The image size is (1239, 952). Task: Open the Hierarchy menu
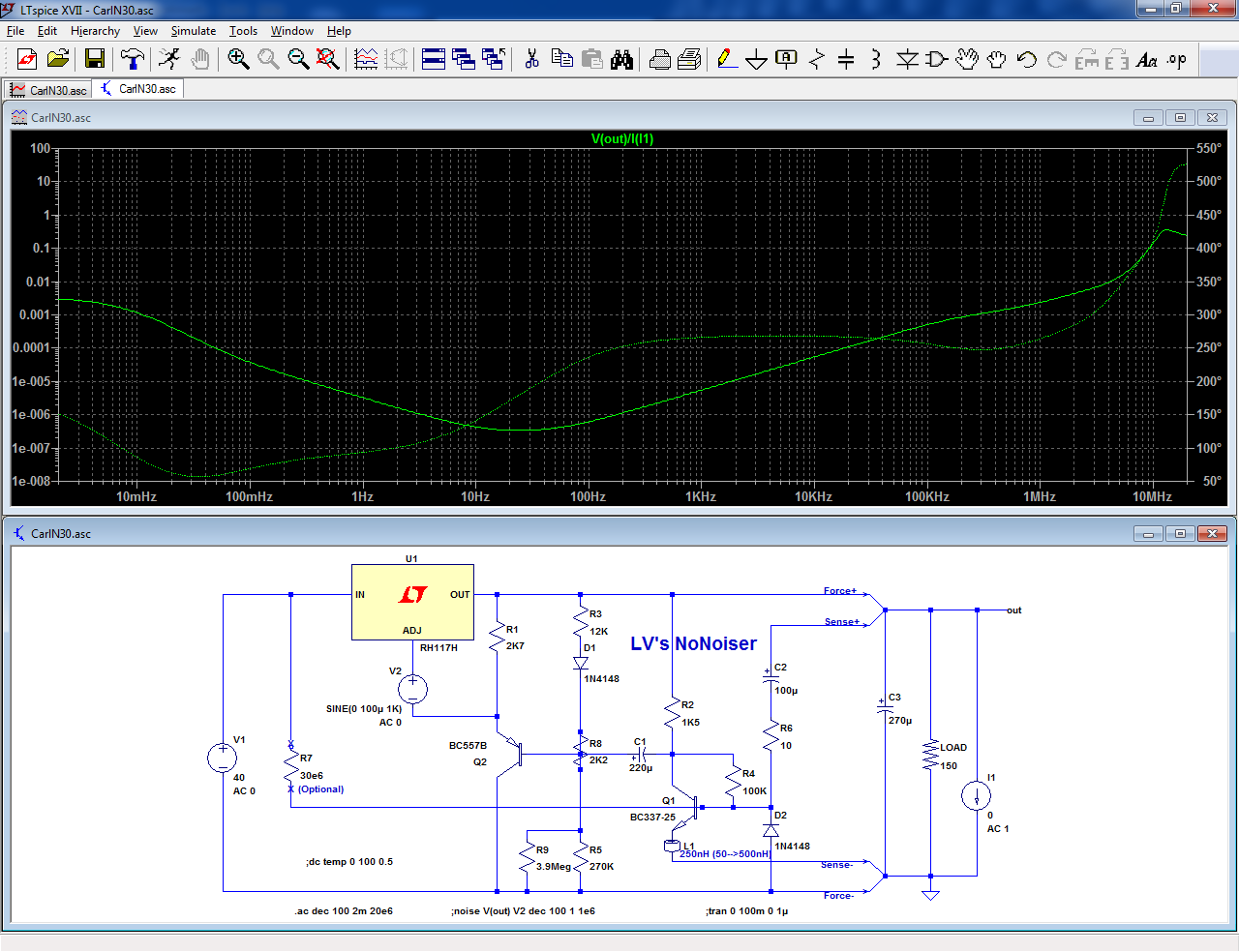(95, 31)
